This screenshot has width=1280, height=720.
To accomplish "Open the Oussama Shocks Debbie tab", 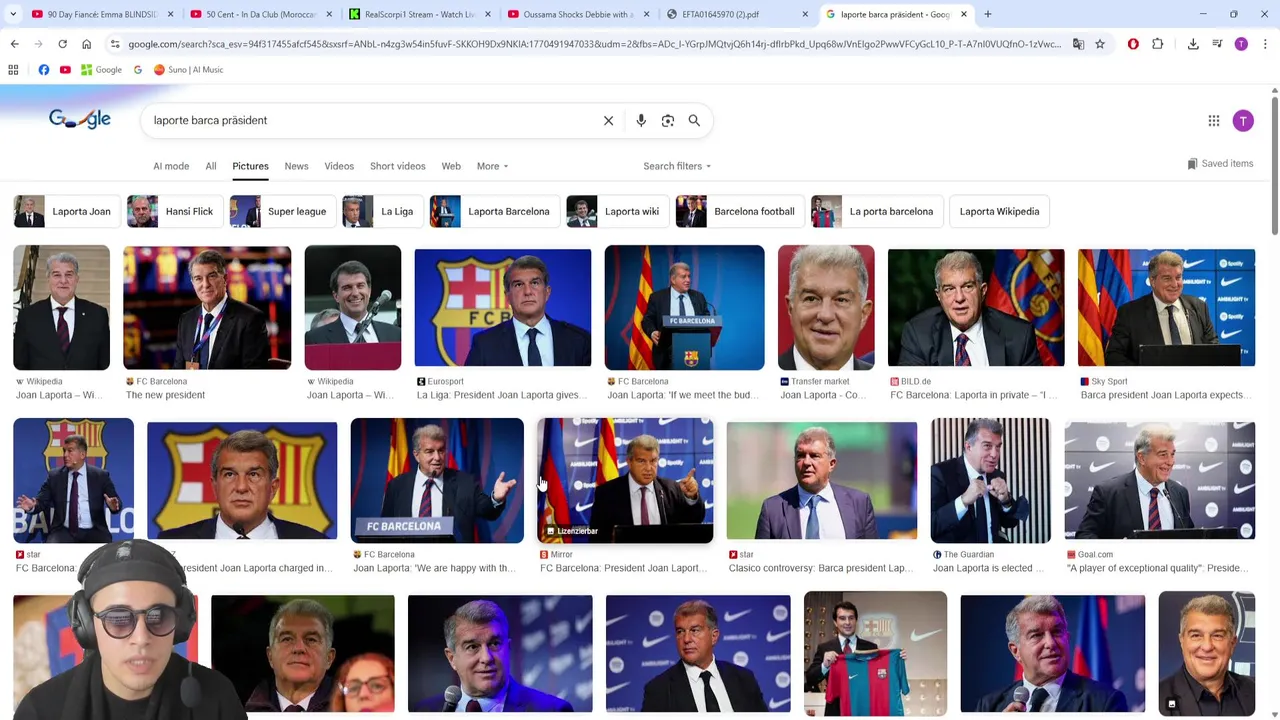I will 578,14.
